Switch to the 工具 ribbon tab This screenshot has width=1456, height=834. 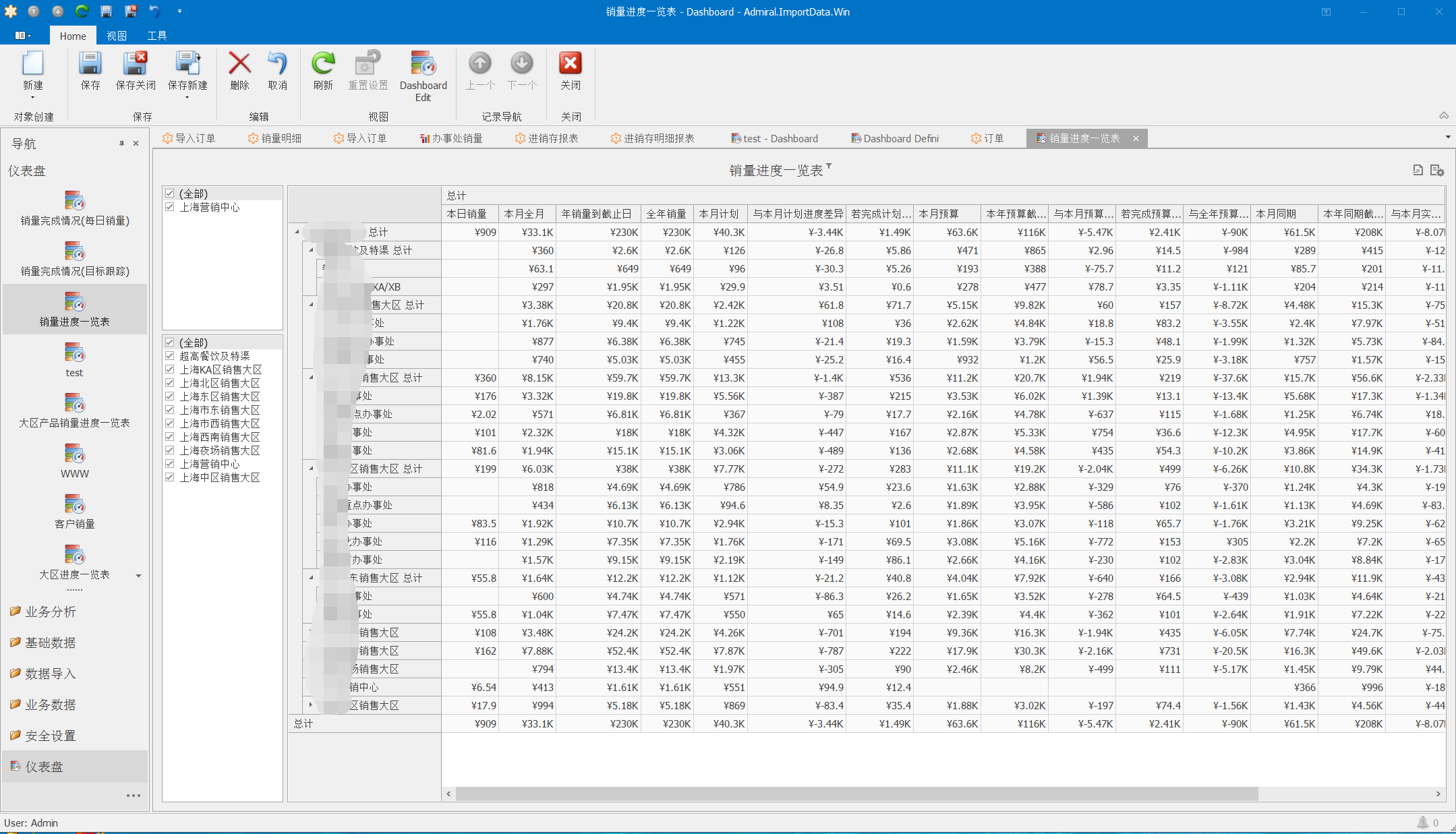[157, 36]
